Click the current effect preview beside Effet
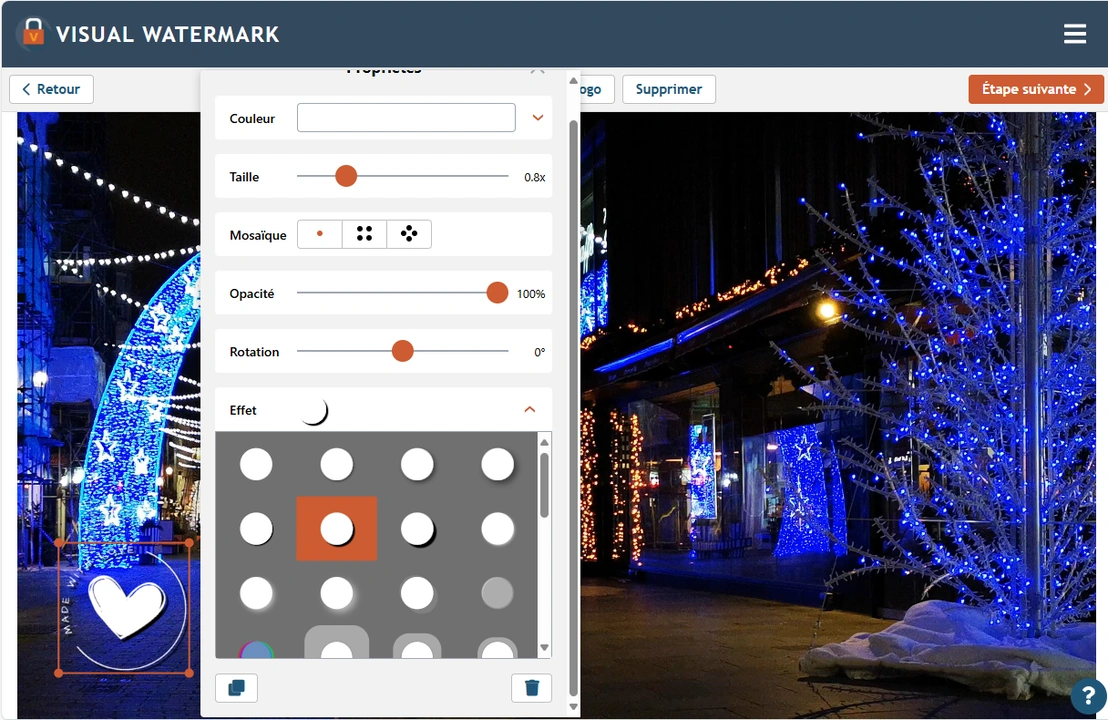The image size is (1108, 720). point(313,411)
